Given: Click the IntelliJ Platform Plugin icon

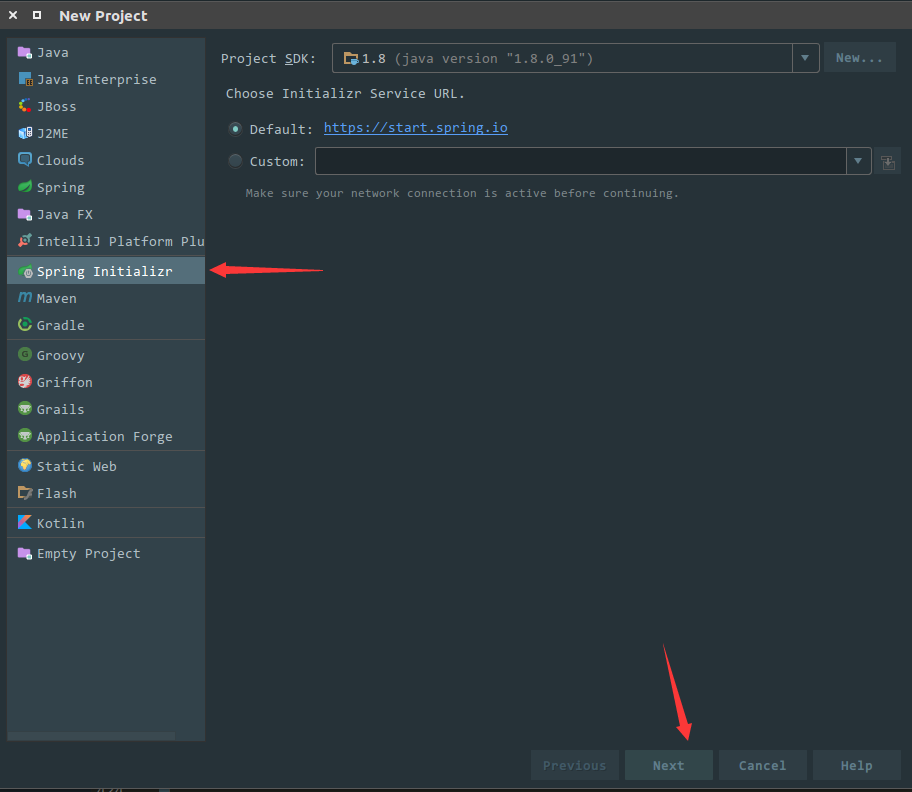Looking at the screenshot, I should coord(24,241).
